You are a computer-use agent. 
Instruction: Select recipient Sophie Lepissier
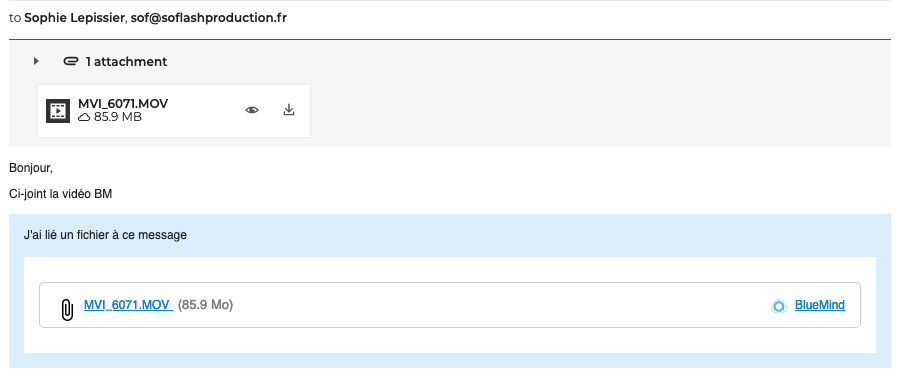click(x=75, y=18)
